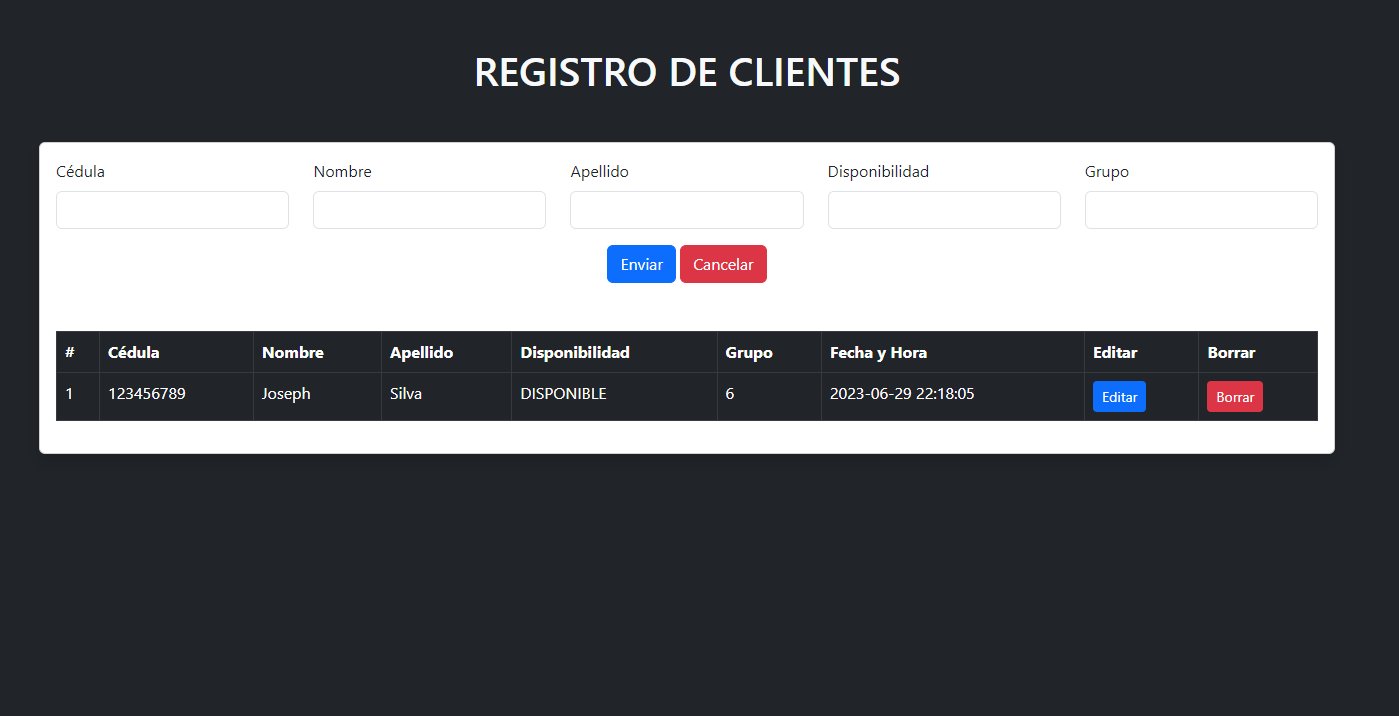Click the REGISTRO DE CLIENTES heading

coord(687,72)
